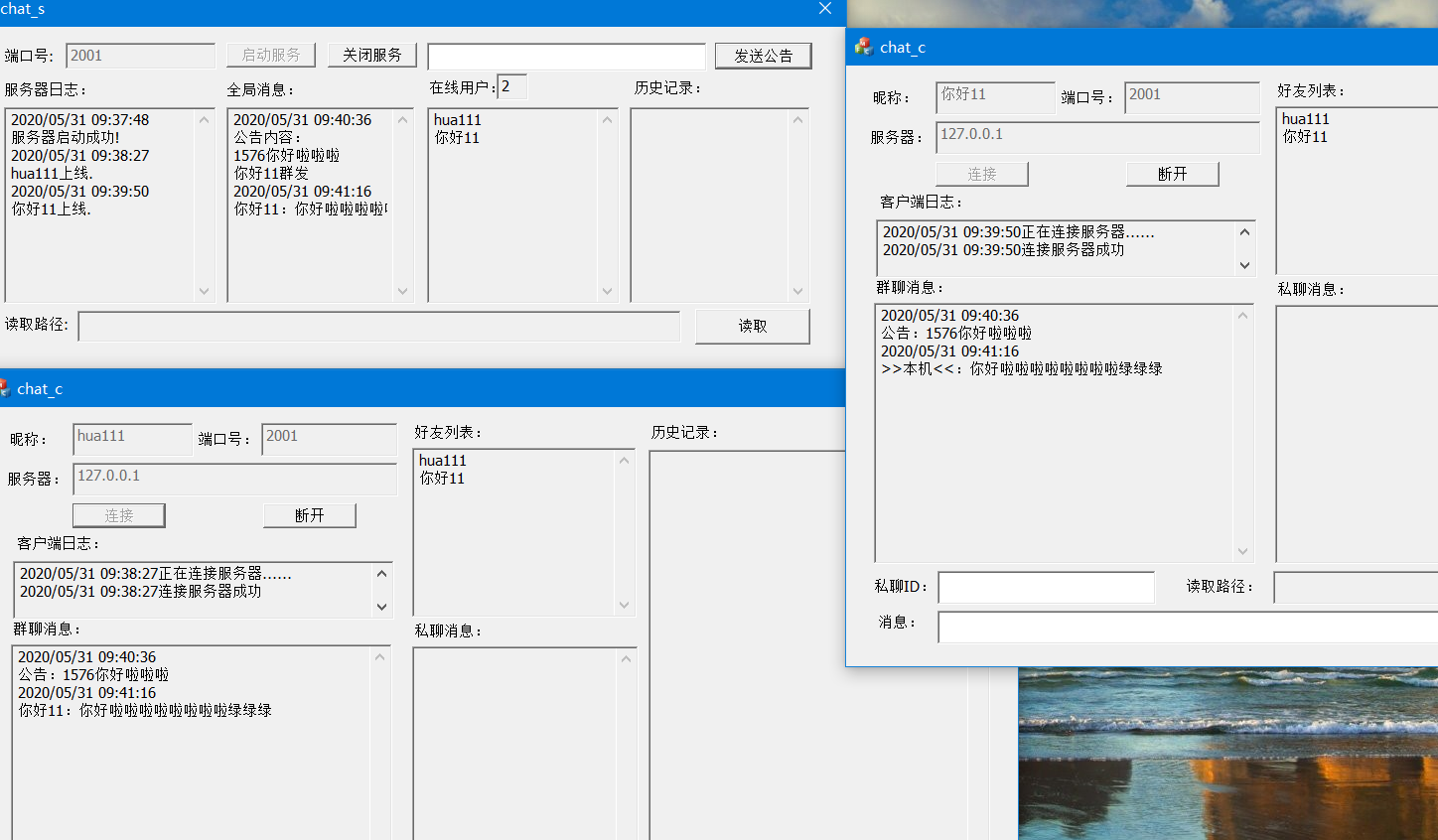Click the scroll-up arrow beside 客户端日志 in the hua111 client
This screenshot has height=840, width=1438.
(382, 572)
